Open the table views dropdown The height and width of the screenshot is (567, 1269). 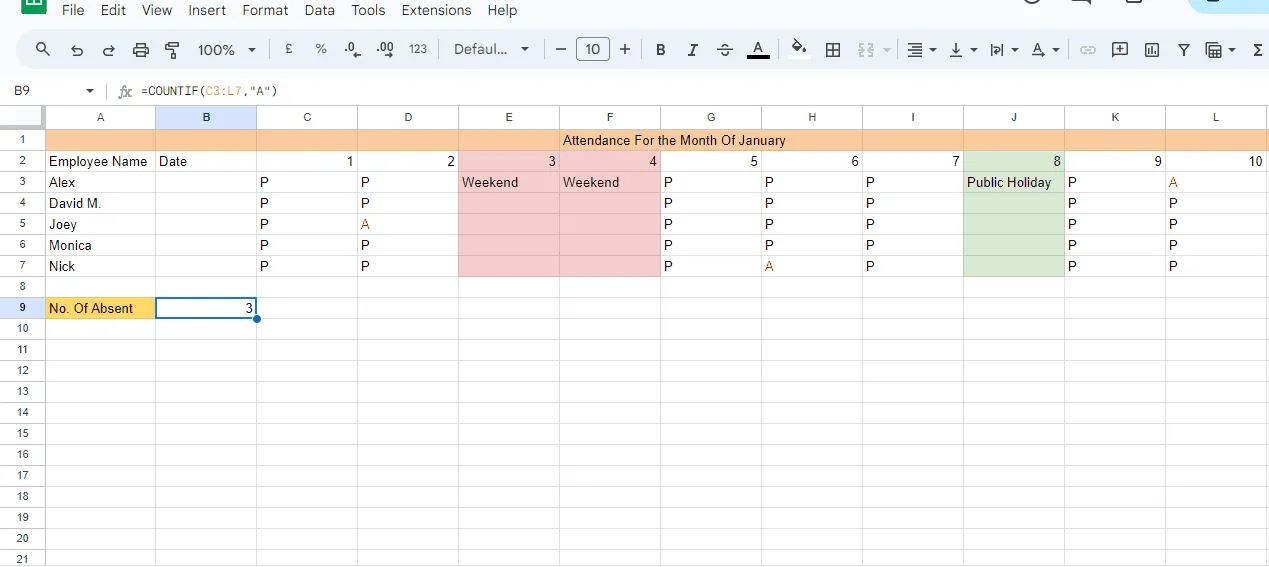1221,49
